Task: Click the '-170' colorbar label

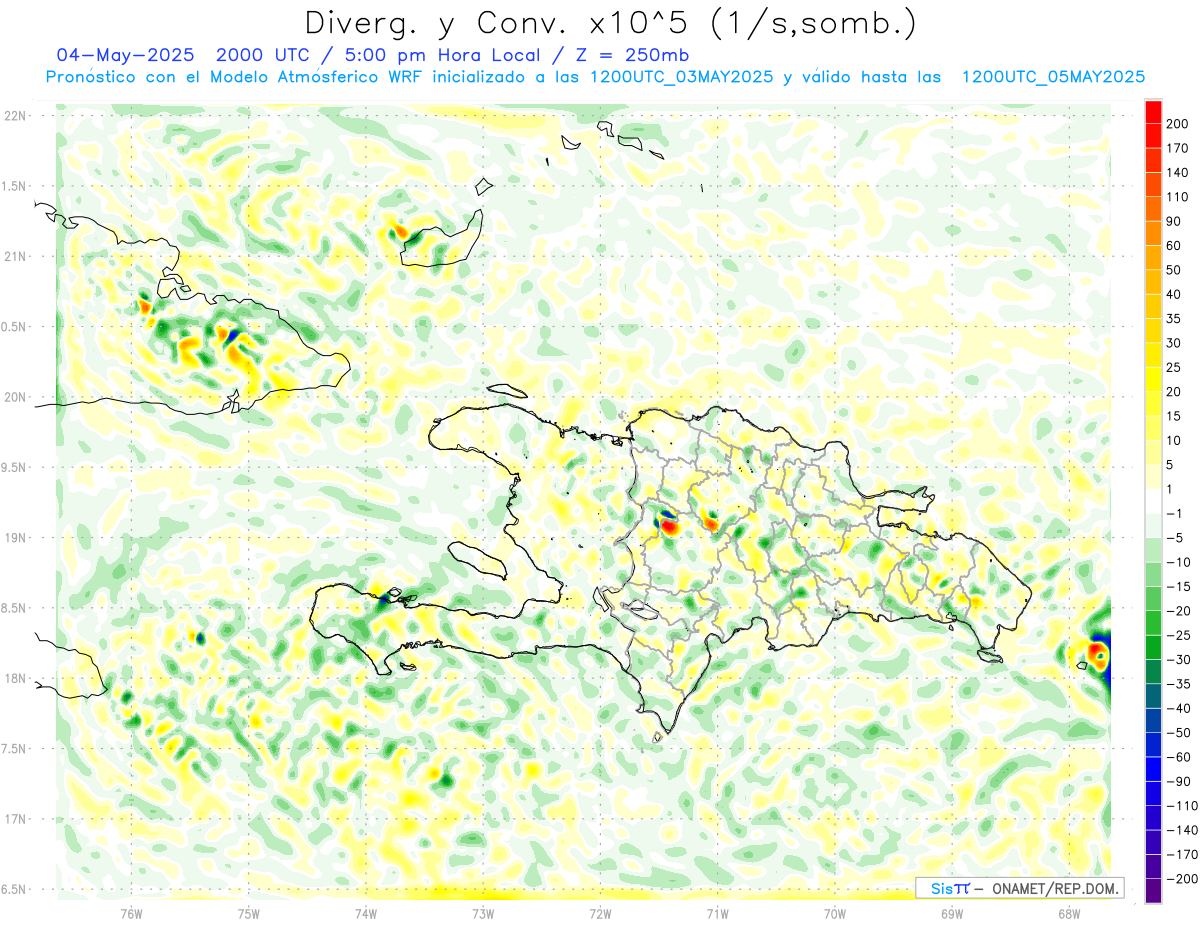Action: tap(1182, 854)
